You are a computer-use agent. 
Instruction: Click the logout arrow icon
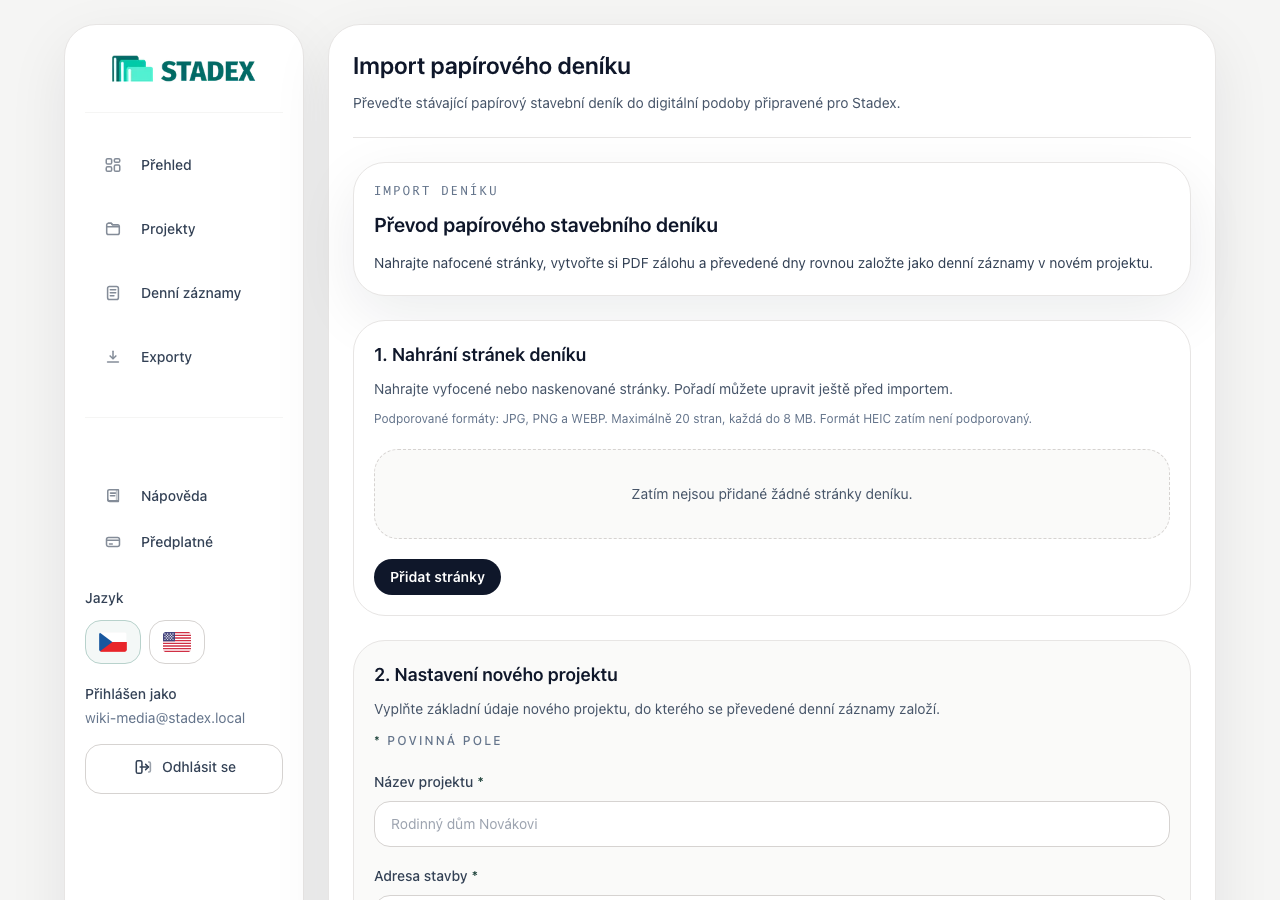pyautogui.click(x=143, y=767)
